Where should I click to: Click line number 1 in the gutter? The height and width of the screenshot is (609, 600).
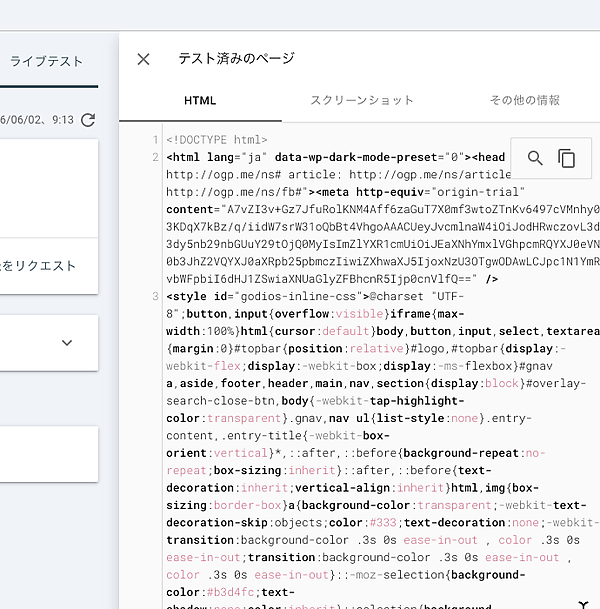coord(155,140)
